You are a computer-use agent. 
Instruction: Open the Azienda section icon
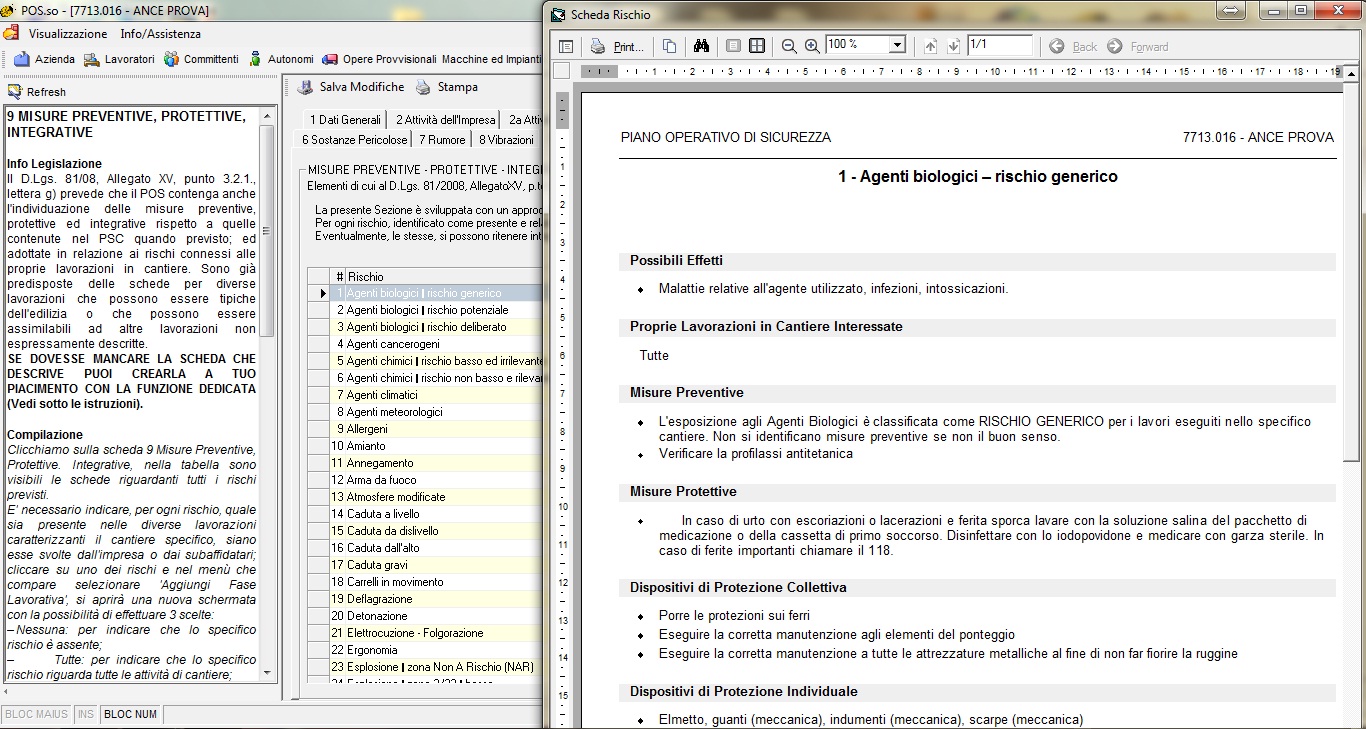[x=22, y=59]
